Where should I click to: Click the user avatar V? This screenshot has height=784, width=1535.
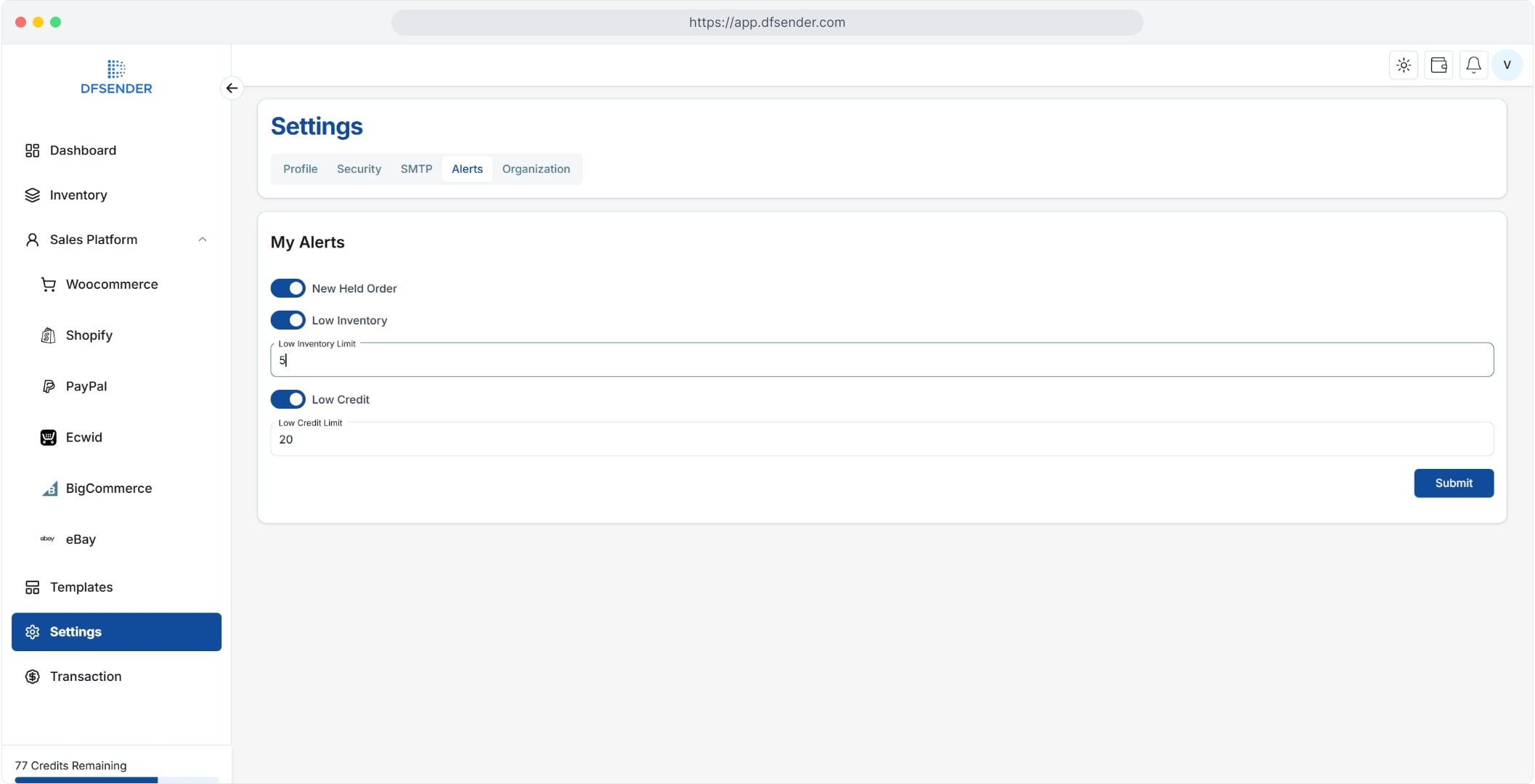(x=1507, y=65)
